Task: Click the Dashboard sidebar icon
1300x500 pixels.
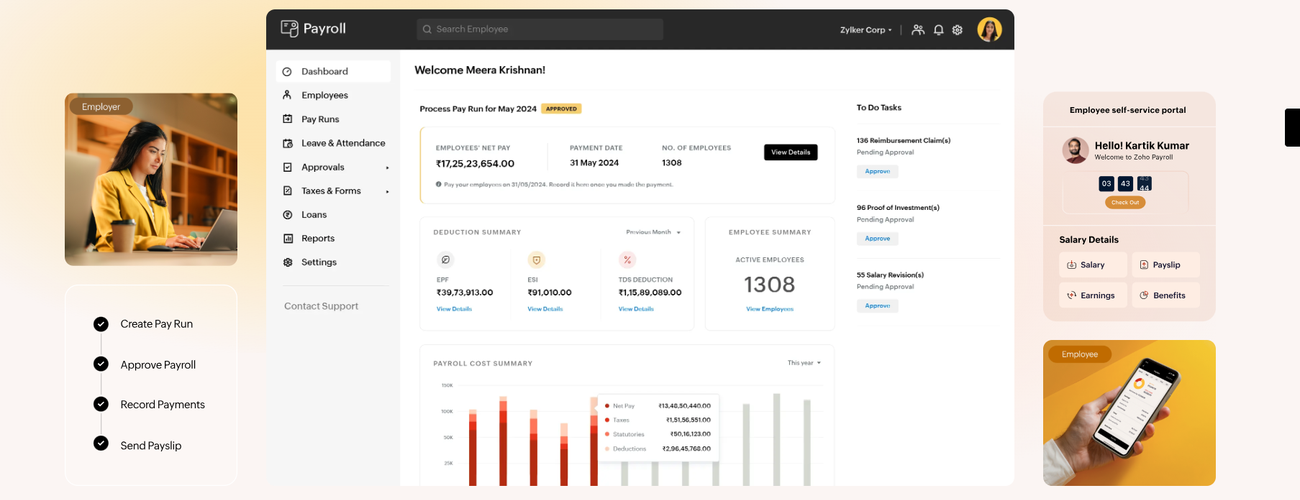Action: tap(287, 72)
